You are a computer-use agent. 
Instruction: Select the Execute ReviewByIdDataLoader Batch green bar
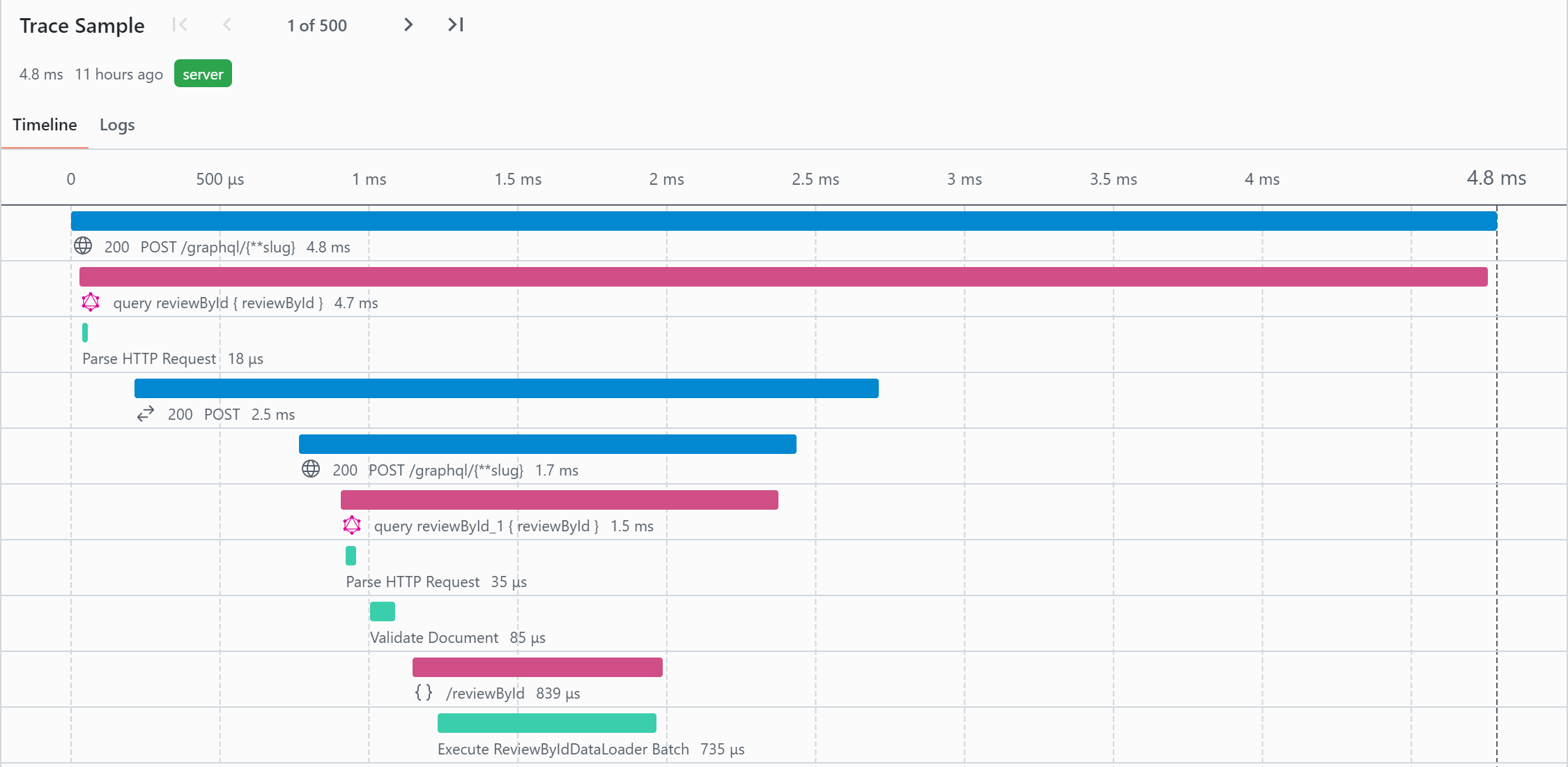click(x=546, y=723)
